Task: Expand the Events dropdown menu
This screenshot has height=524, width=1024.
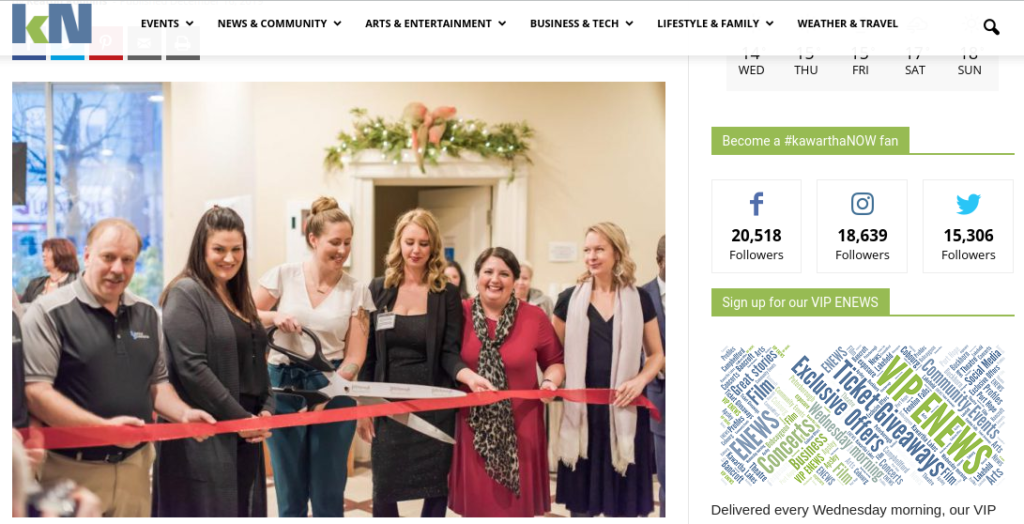Action: point(167,24)
